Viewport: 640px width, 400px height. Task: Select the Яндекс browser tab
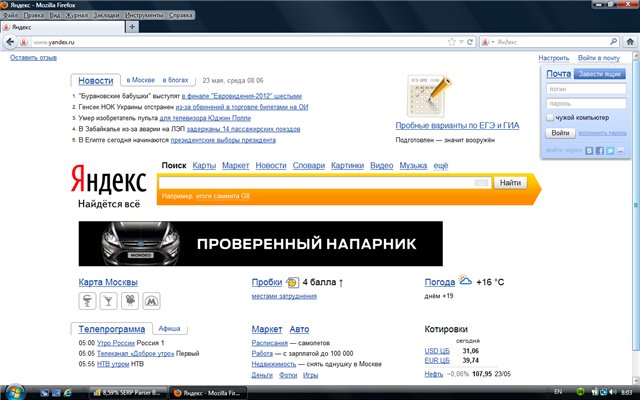tap(62, 27)
